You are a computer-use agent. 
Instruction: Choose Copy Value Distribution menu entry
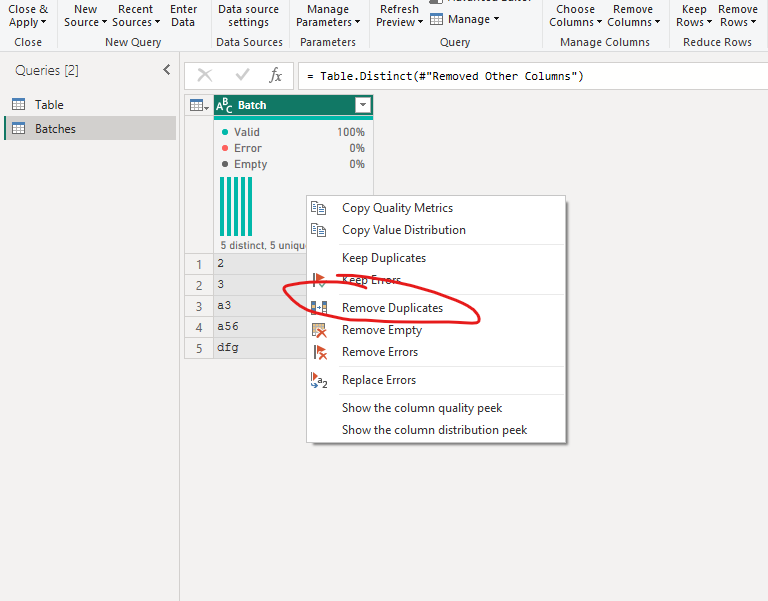point(404,230)
